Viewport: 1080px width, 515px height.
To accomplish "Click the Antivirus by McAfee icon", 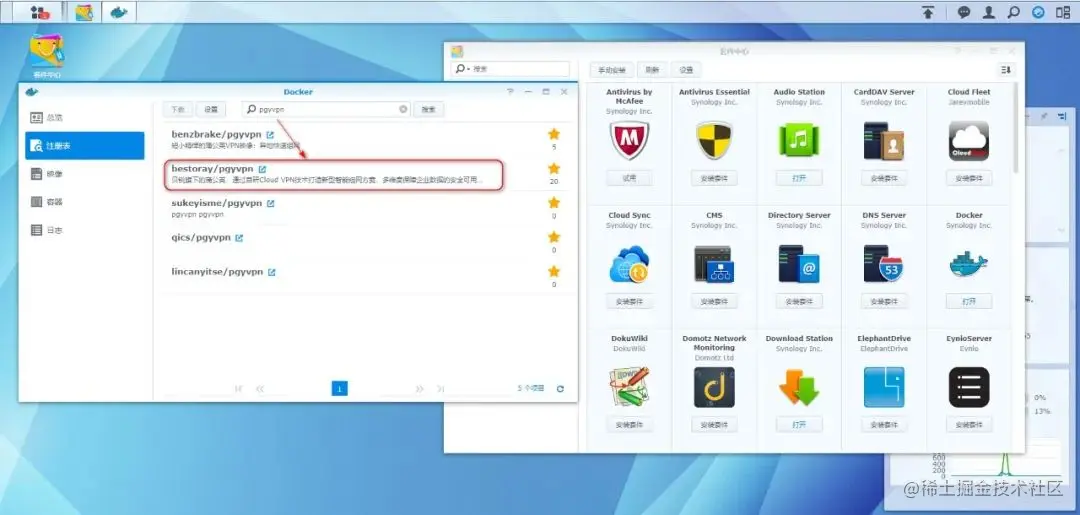I will 629,140.
